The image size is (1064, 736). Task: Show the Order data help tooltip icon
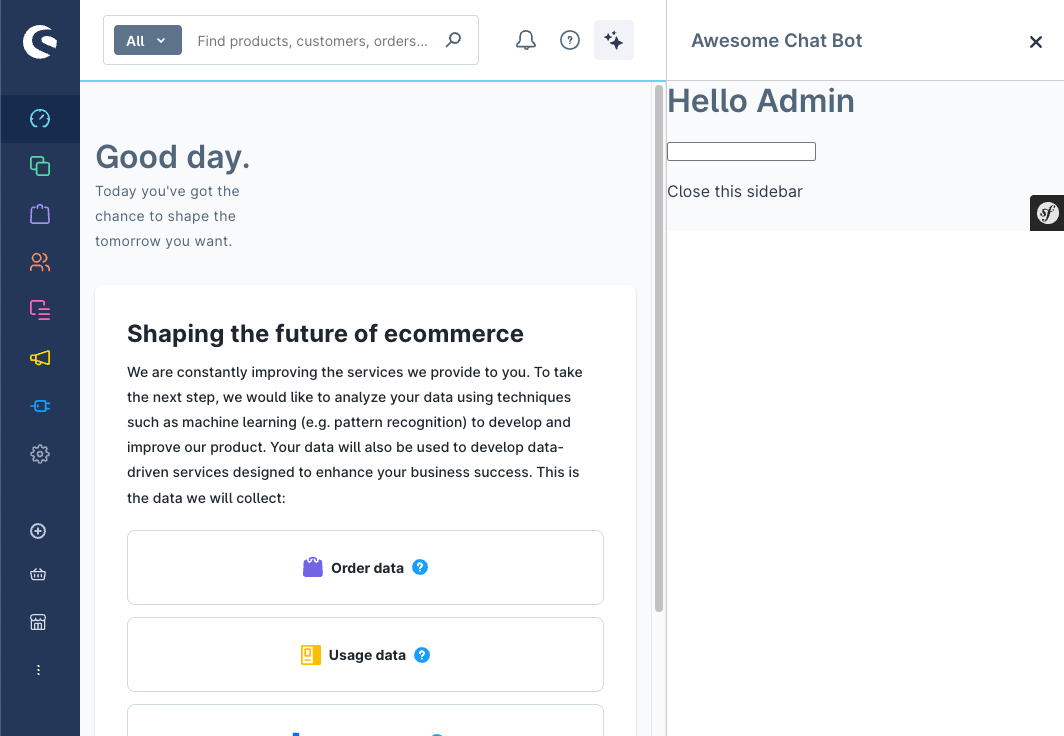pos(420,567)
